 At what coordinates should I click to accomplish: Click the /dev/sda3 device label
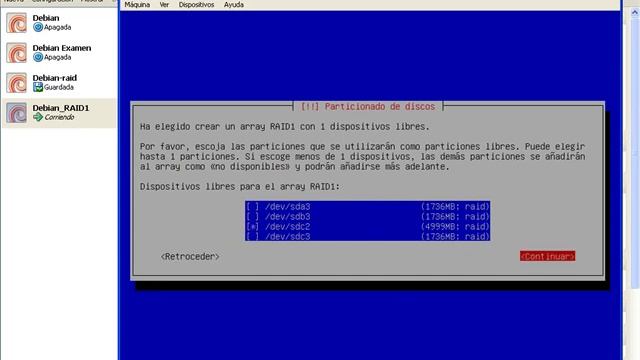tap(288, 207)
